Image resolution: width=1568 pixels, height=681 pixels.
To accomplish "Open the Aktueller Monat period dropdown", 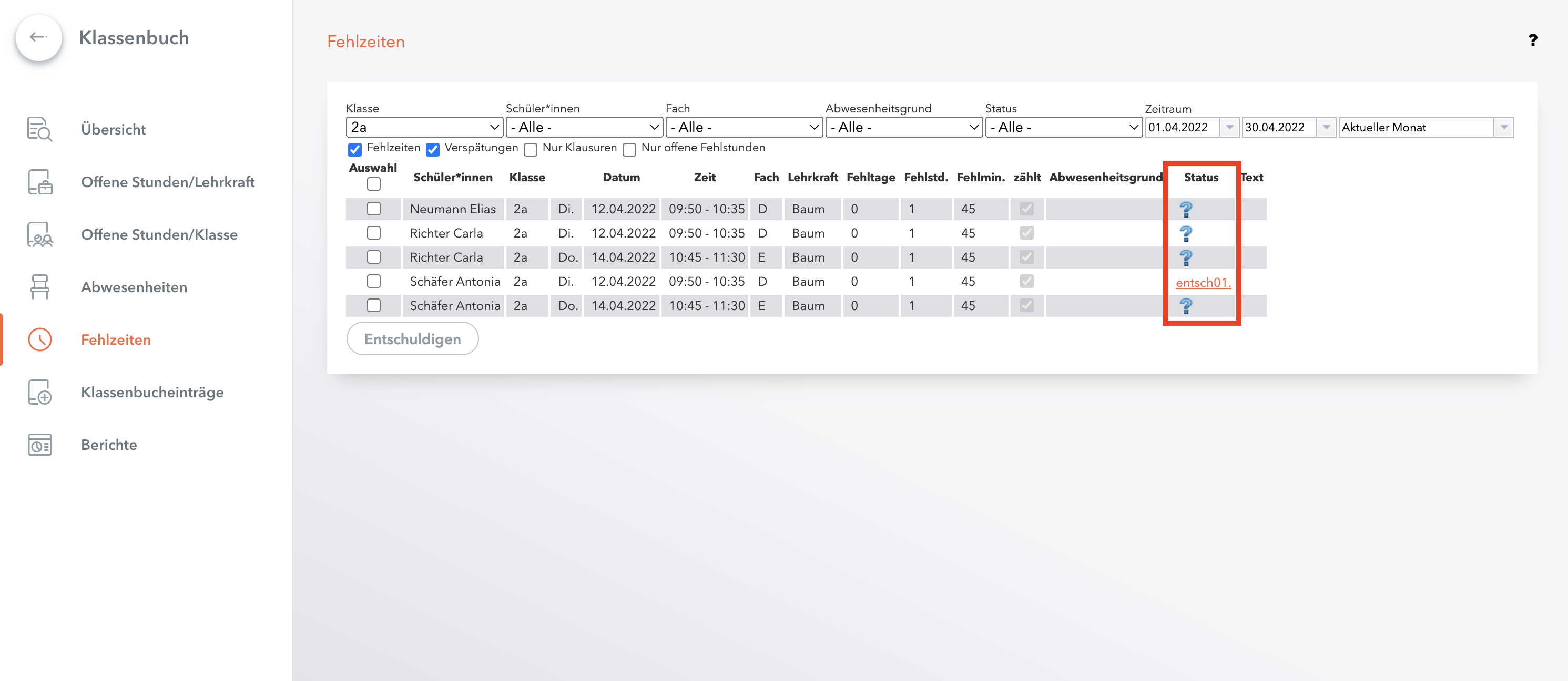I will coord(1426,127).
